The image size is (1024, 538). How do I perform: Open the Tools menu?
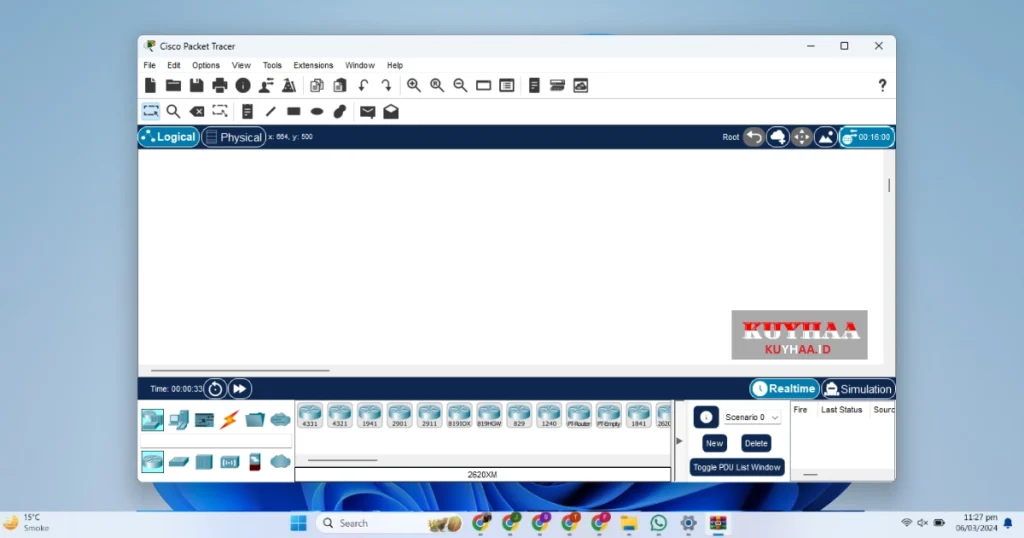pos(272,65)
